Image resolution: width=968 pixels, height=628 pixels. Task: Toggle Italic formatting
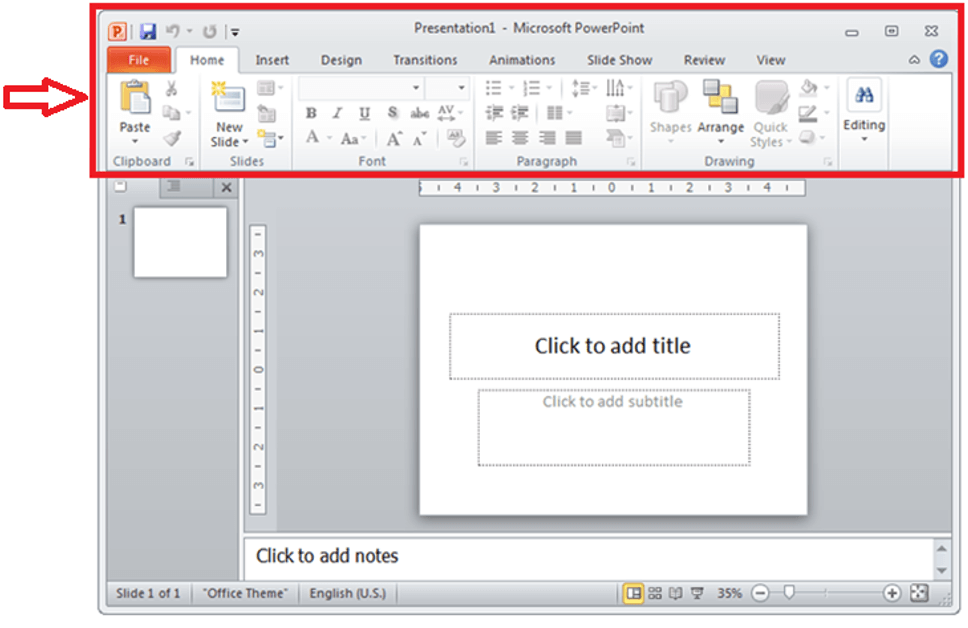(337, 113)
